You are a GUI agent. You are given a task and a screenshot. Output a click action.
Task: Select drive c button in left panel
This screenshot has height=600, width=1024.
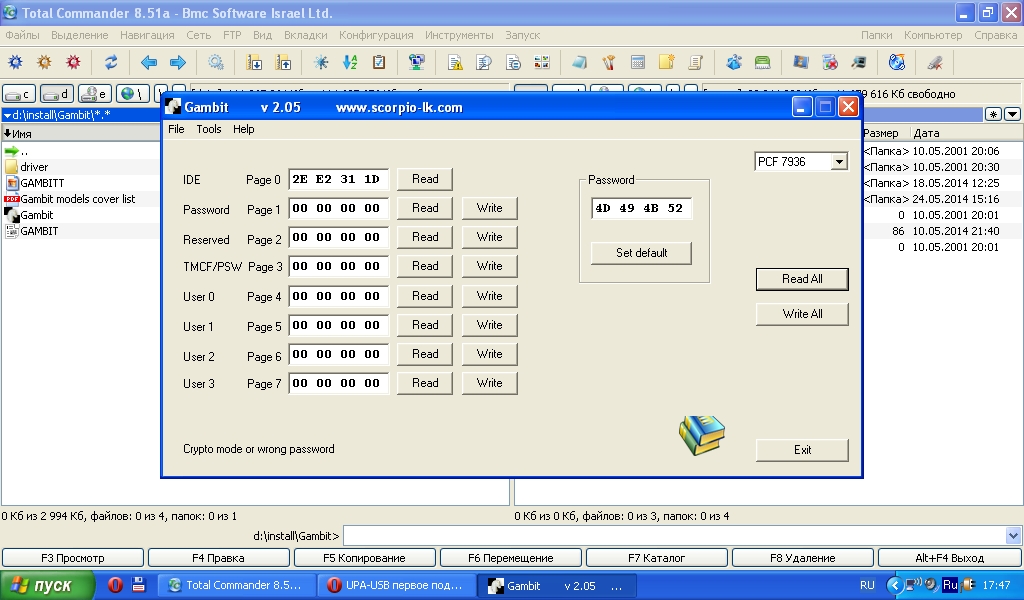[x=19, y=94]
